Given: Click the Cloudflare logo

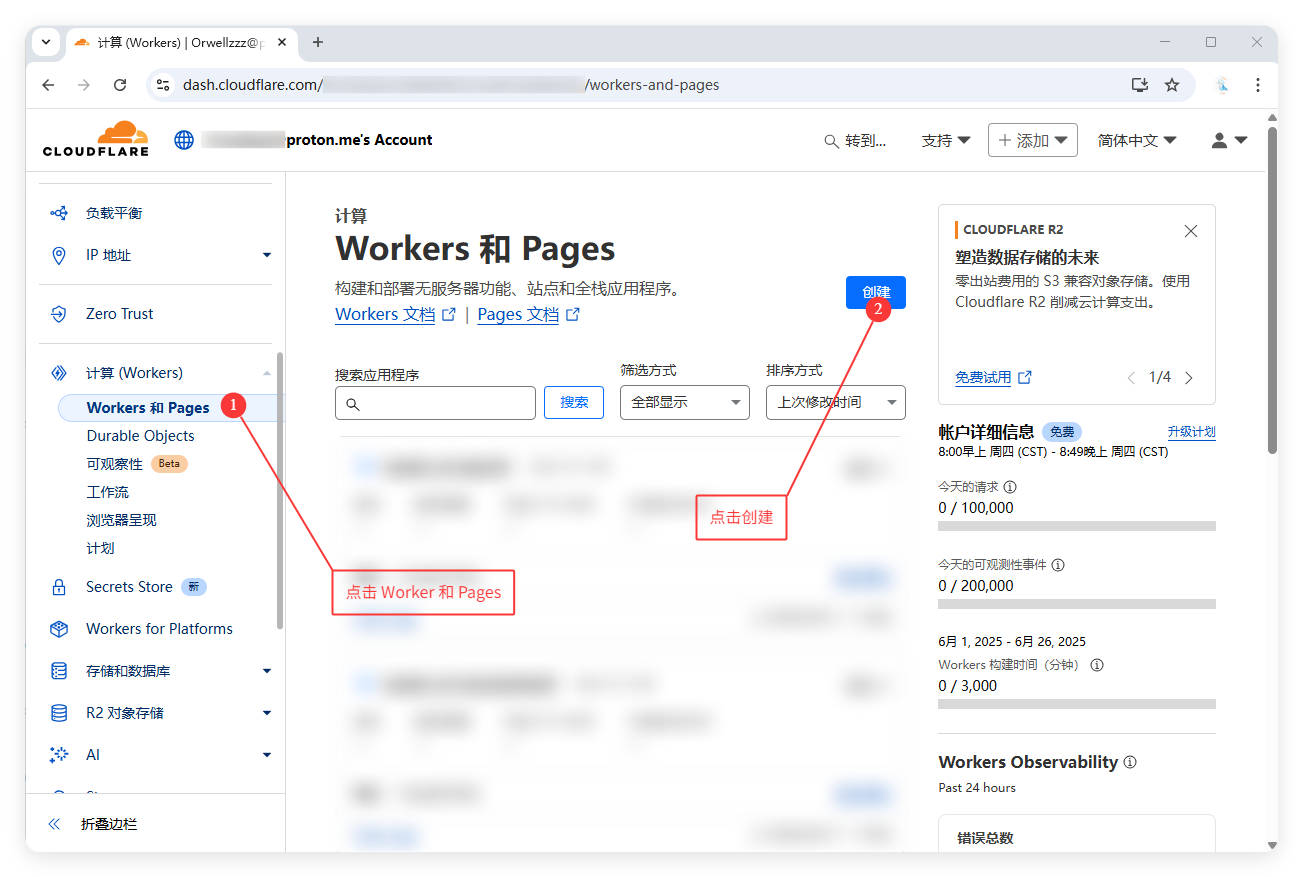Looking at the screenshot, I should [x=95, y=139].
